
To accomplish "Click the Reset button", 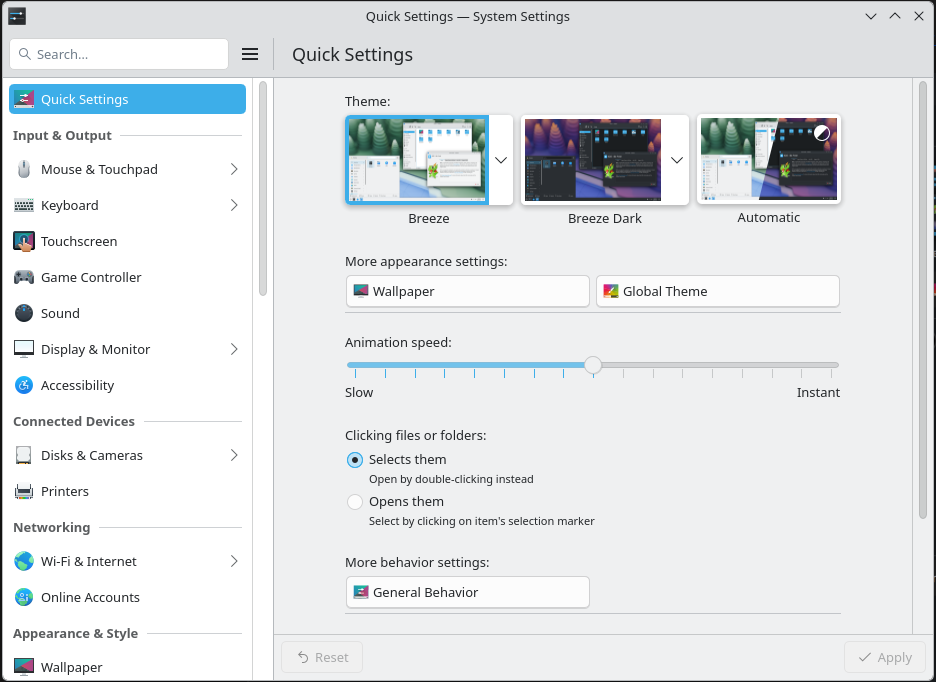I will tap(322, 658).
